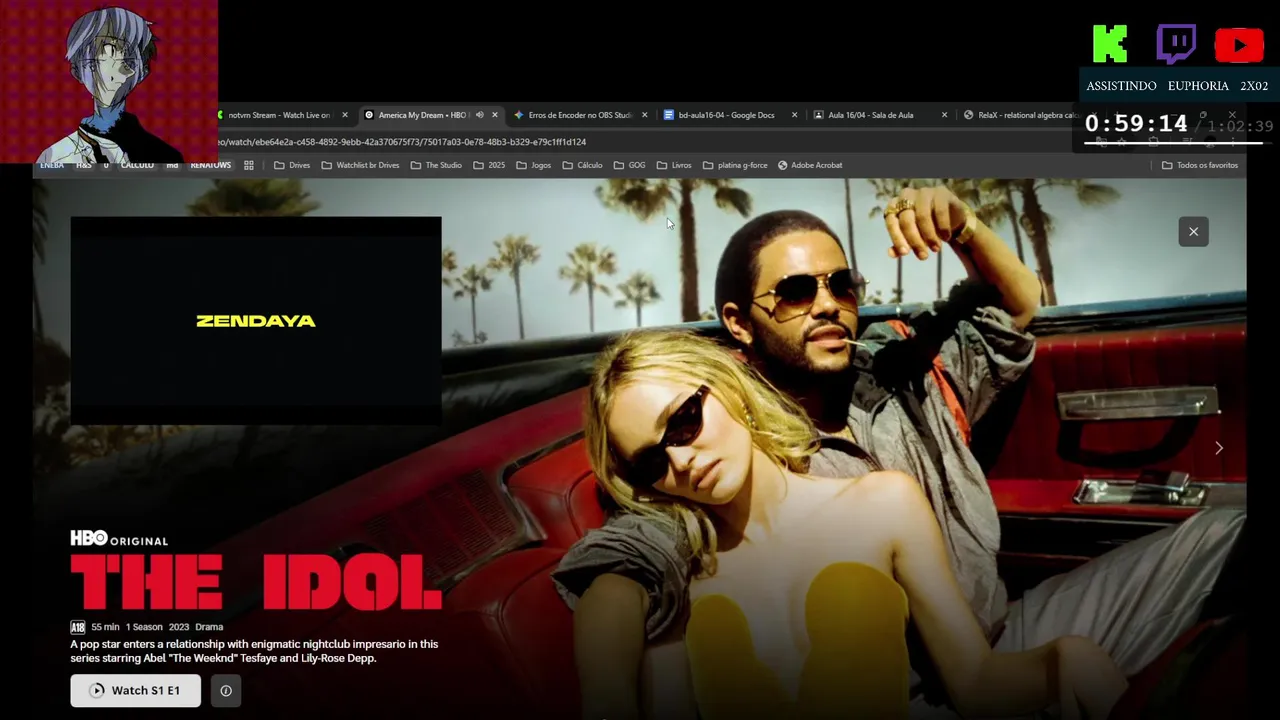The height and width of the screenshot is (720, 1280).
Task: Click the Kick logo icon
Action: point(1110,44)
